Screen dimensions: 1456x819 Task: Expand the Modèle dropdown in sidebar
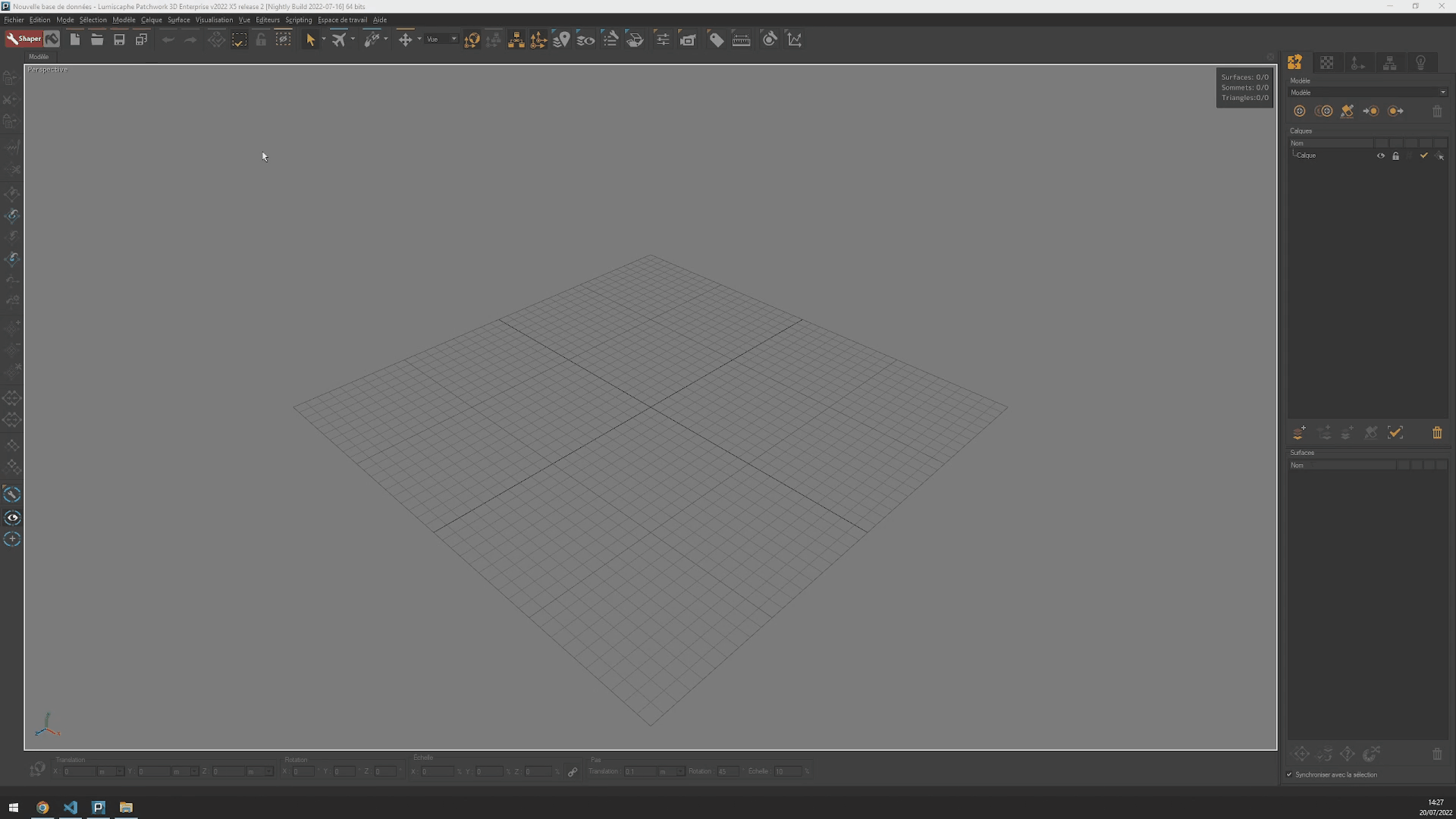(x=1442, y=93)
